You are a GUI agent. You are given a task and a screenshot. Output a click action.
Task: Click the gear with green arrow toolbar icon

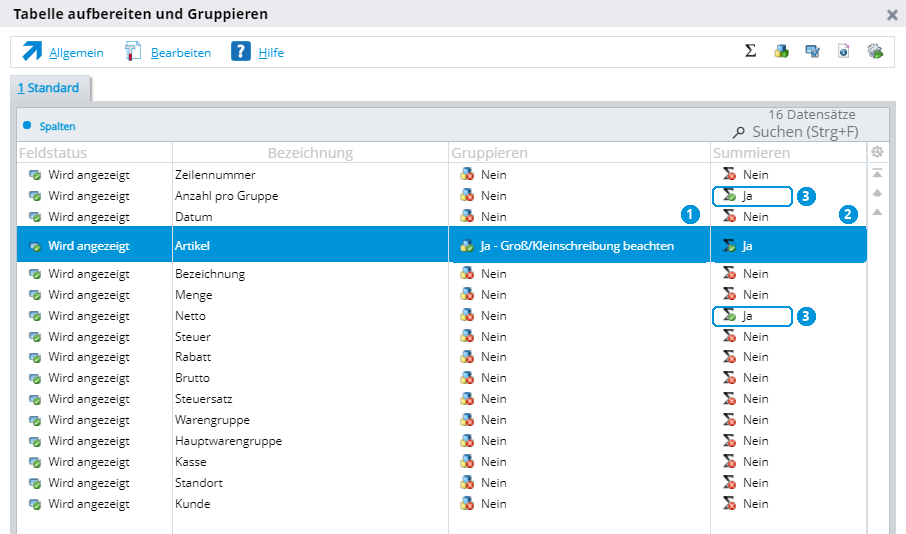click(875, 51)
